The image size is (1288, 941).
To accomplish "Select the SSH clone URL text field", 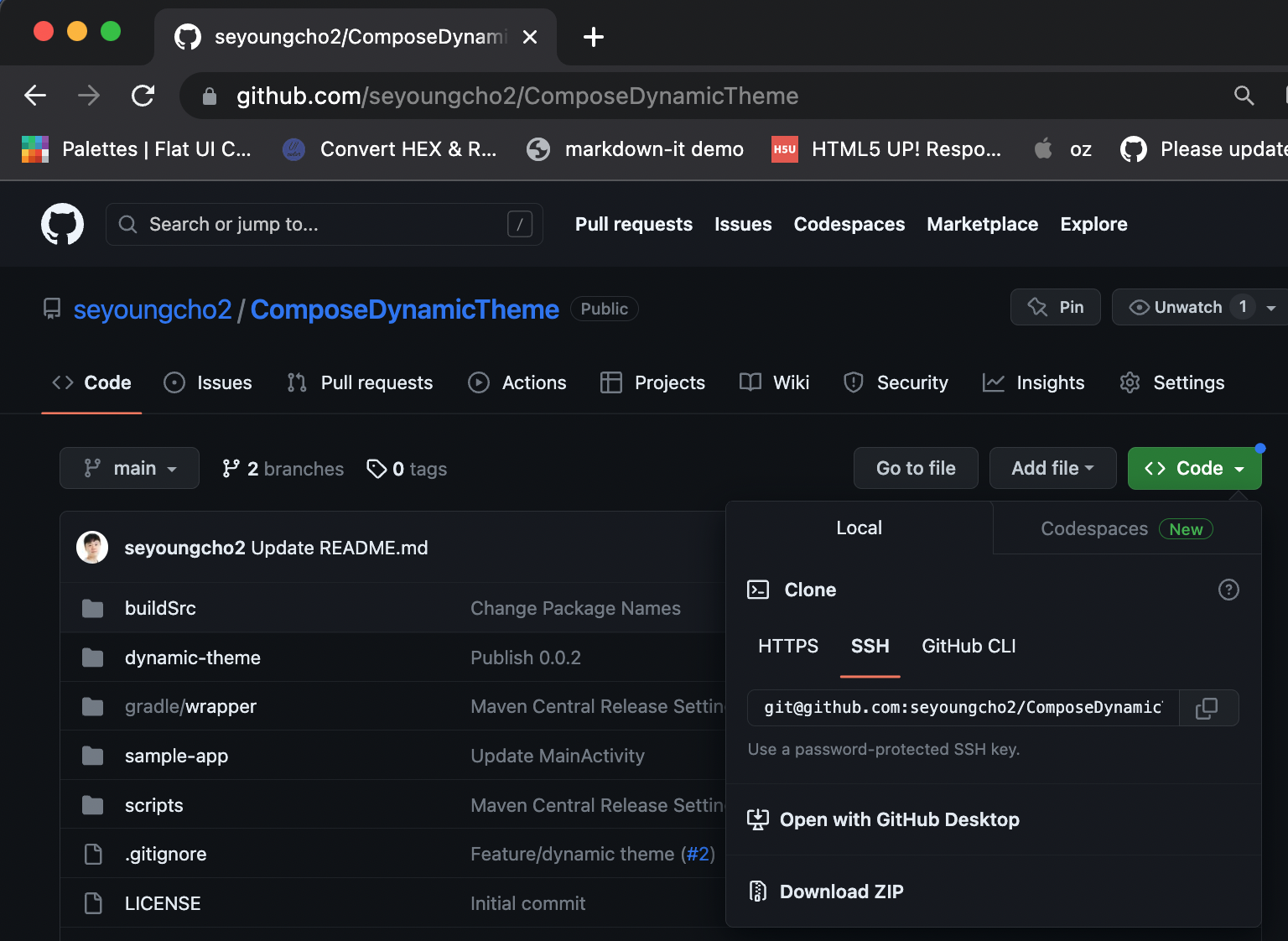I will pyautogui.click(x=963, y=708).
